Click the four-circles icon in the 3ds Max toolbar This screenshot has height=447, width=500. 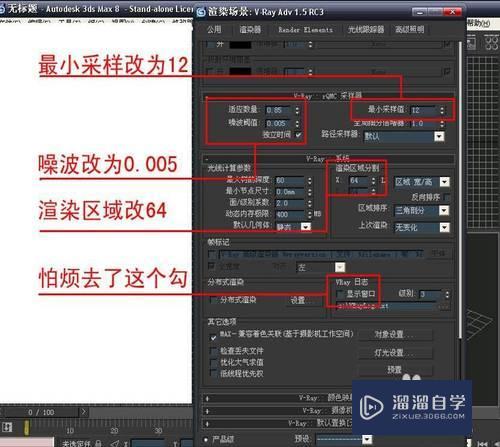click(x=491, y=43)
